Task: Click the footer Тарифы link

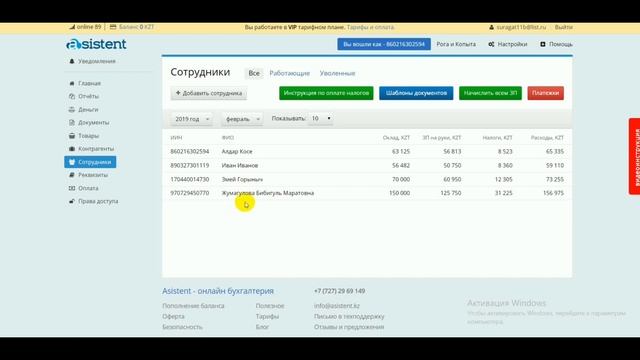Action: (x=267, y=316)
